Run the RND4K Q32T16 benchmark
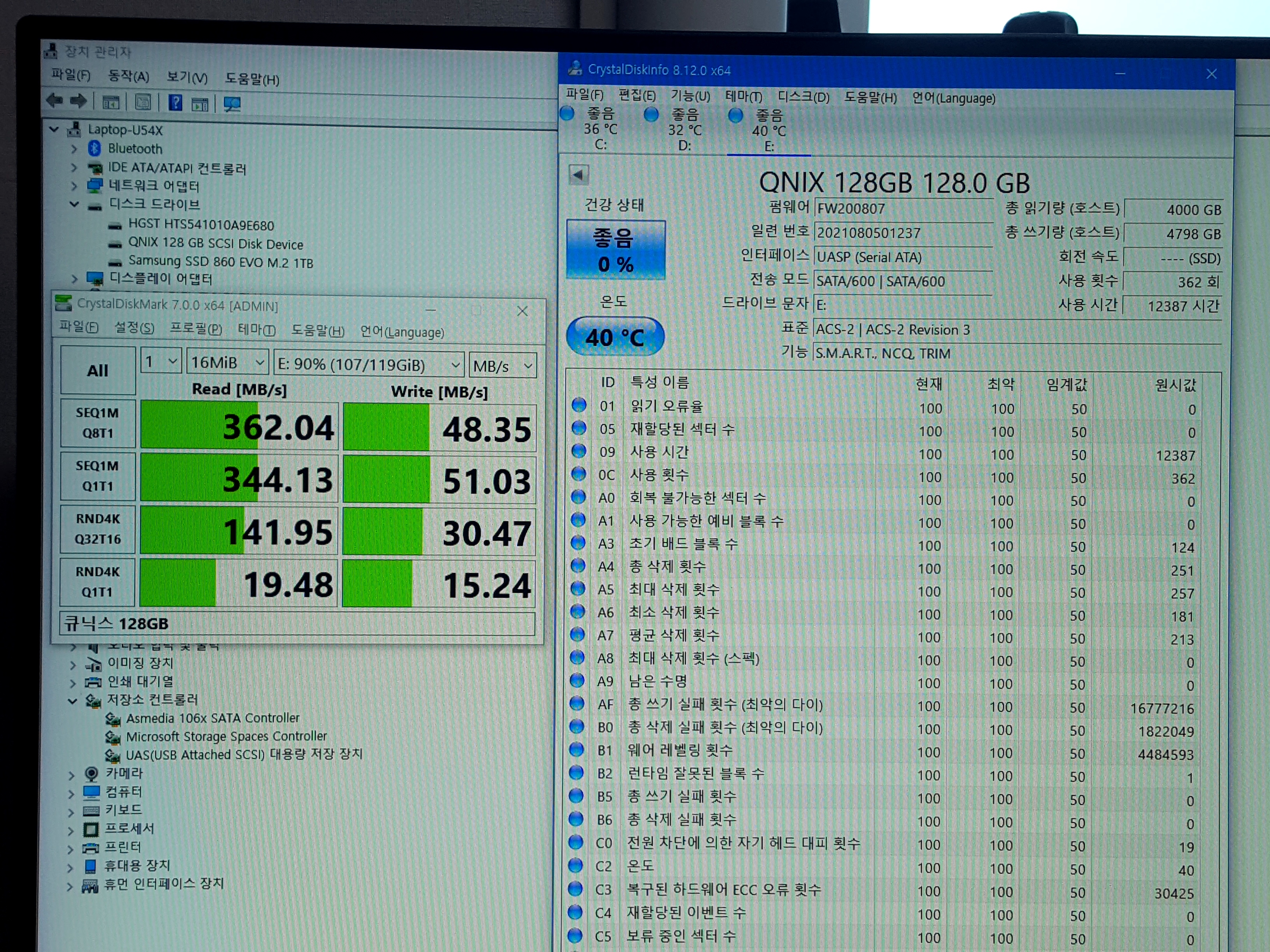Screen dimensions: 1270x952 [98, 528]
